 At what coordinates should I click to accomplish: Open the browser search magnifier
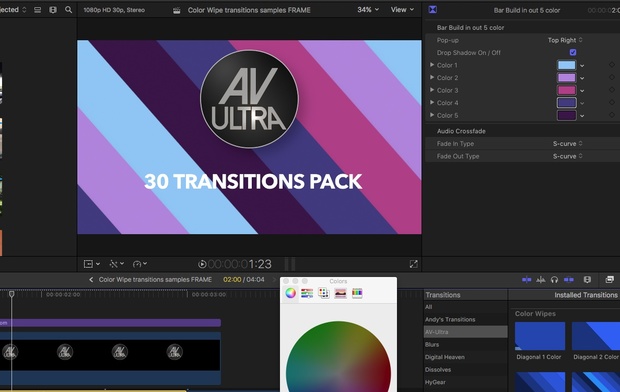[x=68, y=9]
